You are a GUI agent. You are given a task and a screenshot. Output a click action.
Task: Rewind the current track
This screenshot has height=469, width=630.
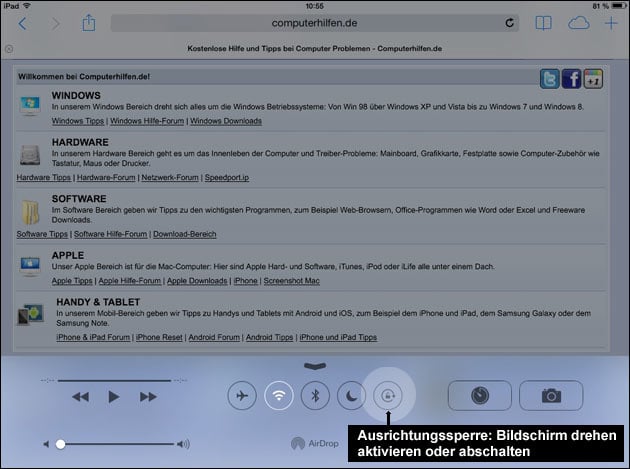click(80, 397)
